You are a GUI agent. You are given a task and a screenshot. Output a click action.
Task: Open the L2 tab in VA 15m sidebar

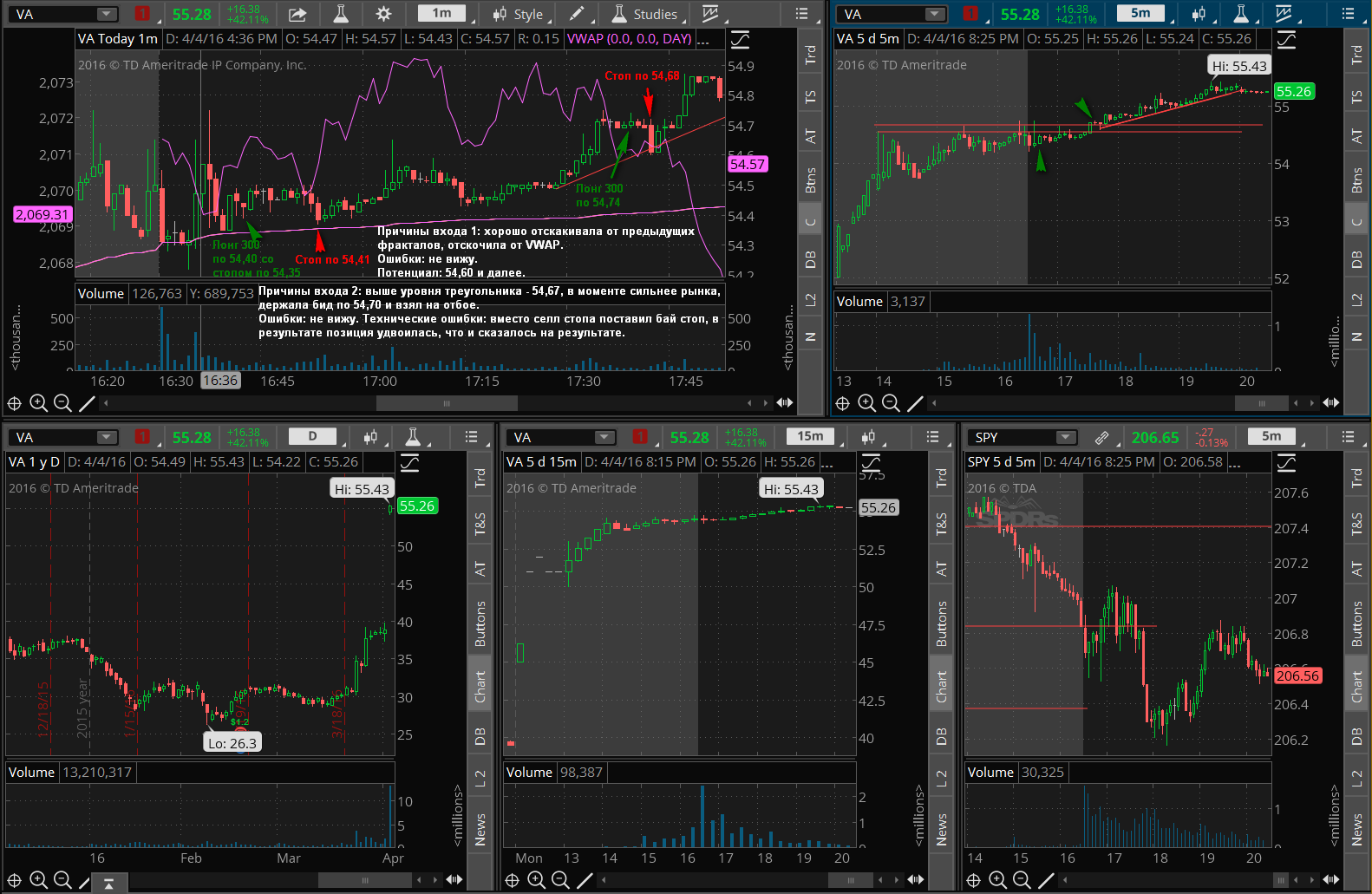941,779
